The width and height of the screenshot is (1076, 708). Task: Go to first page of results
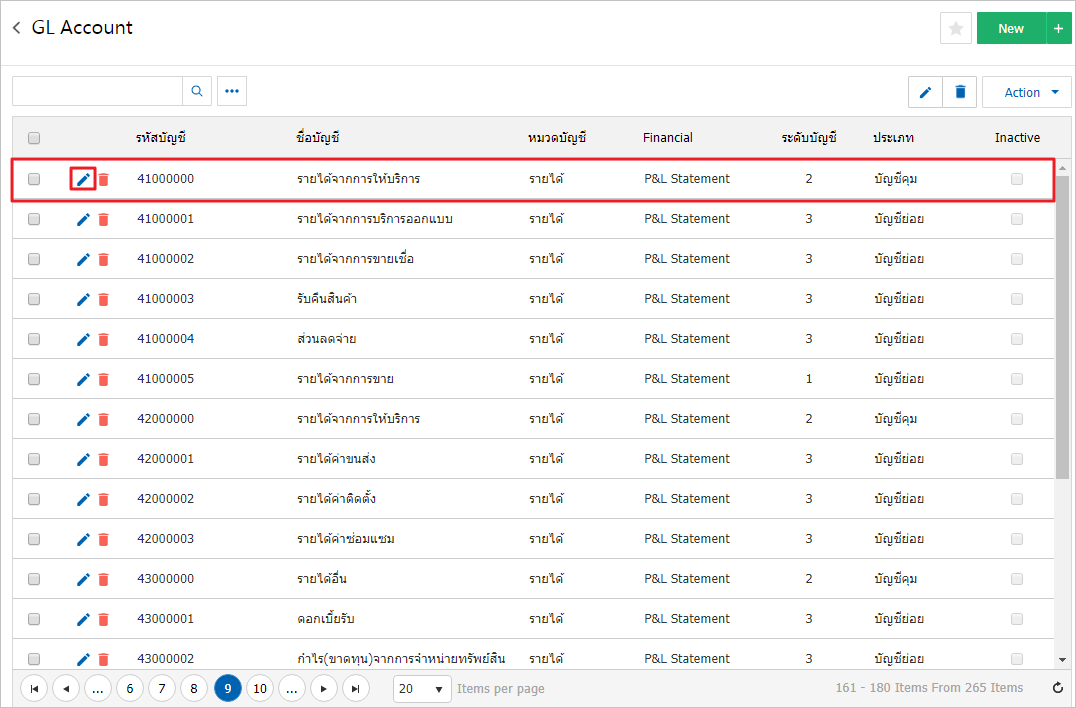pos(34,688)
